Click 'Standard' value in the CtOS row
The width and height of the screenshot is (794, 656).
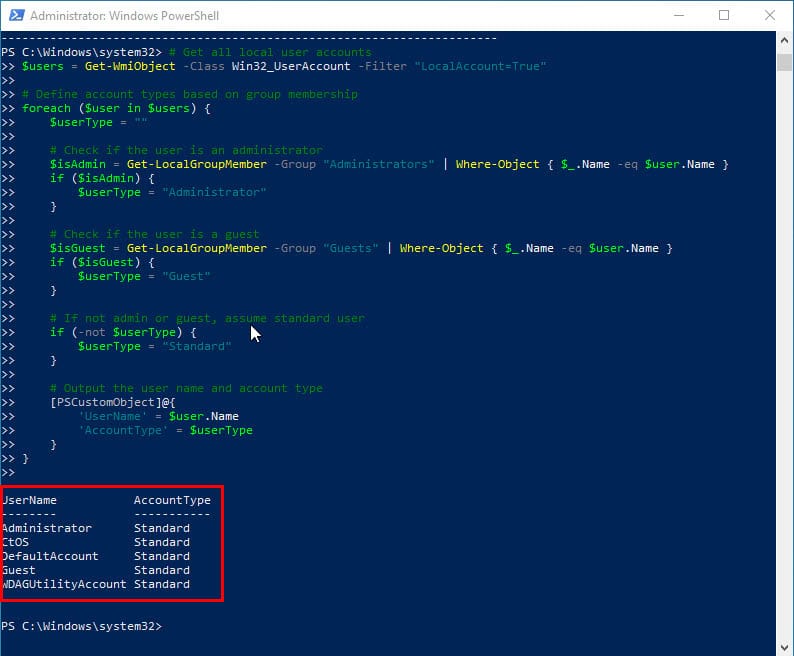(162, 543)
